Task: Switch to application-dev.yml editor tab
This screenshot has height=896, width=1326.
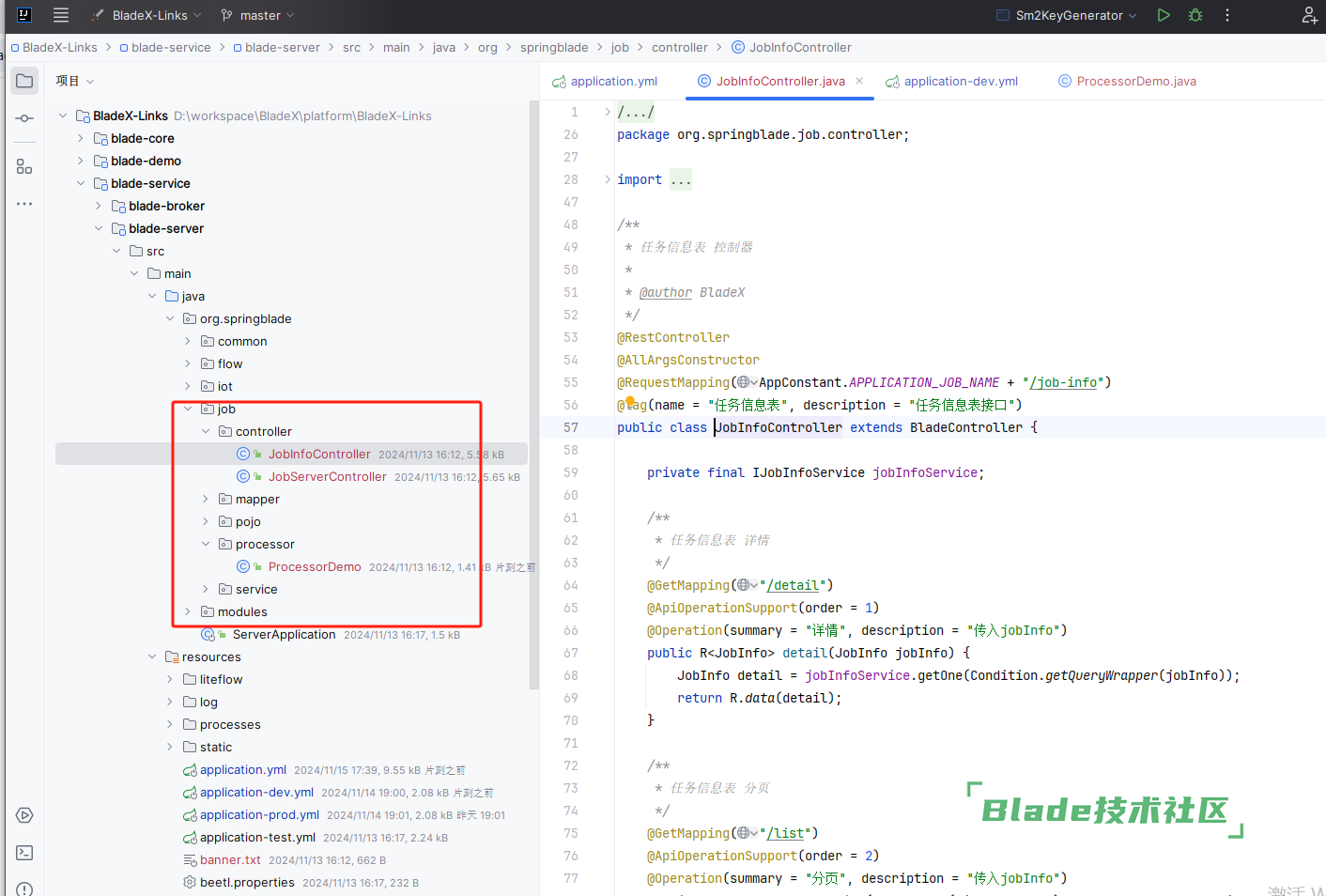Action: [951, 81]
